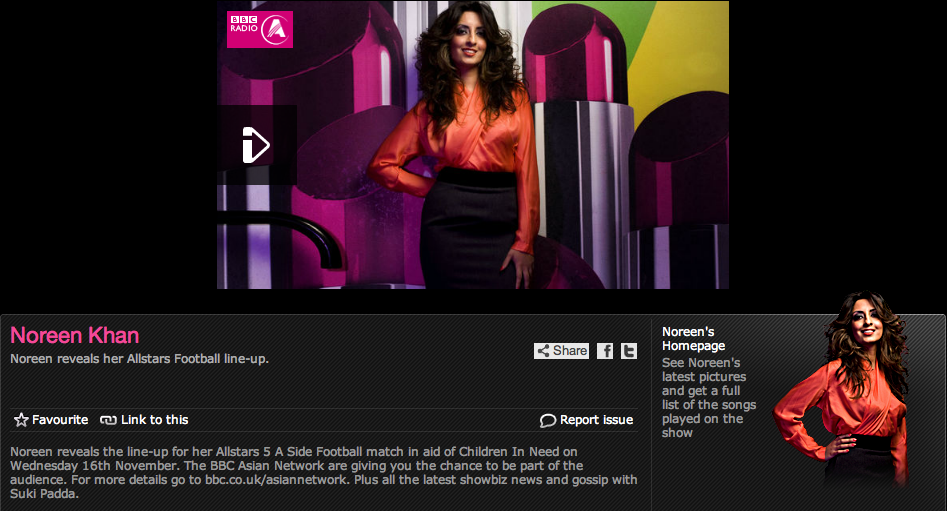
Task: Click the Noreen Khan title
Action: tap(75, 335)
